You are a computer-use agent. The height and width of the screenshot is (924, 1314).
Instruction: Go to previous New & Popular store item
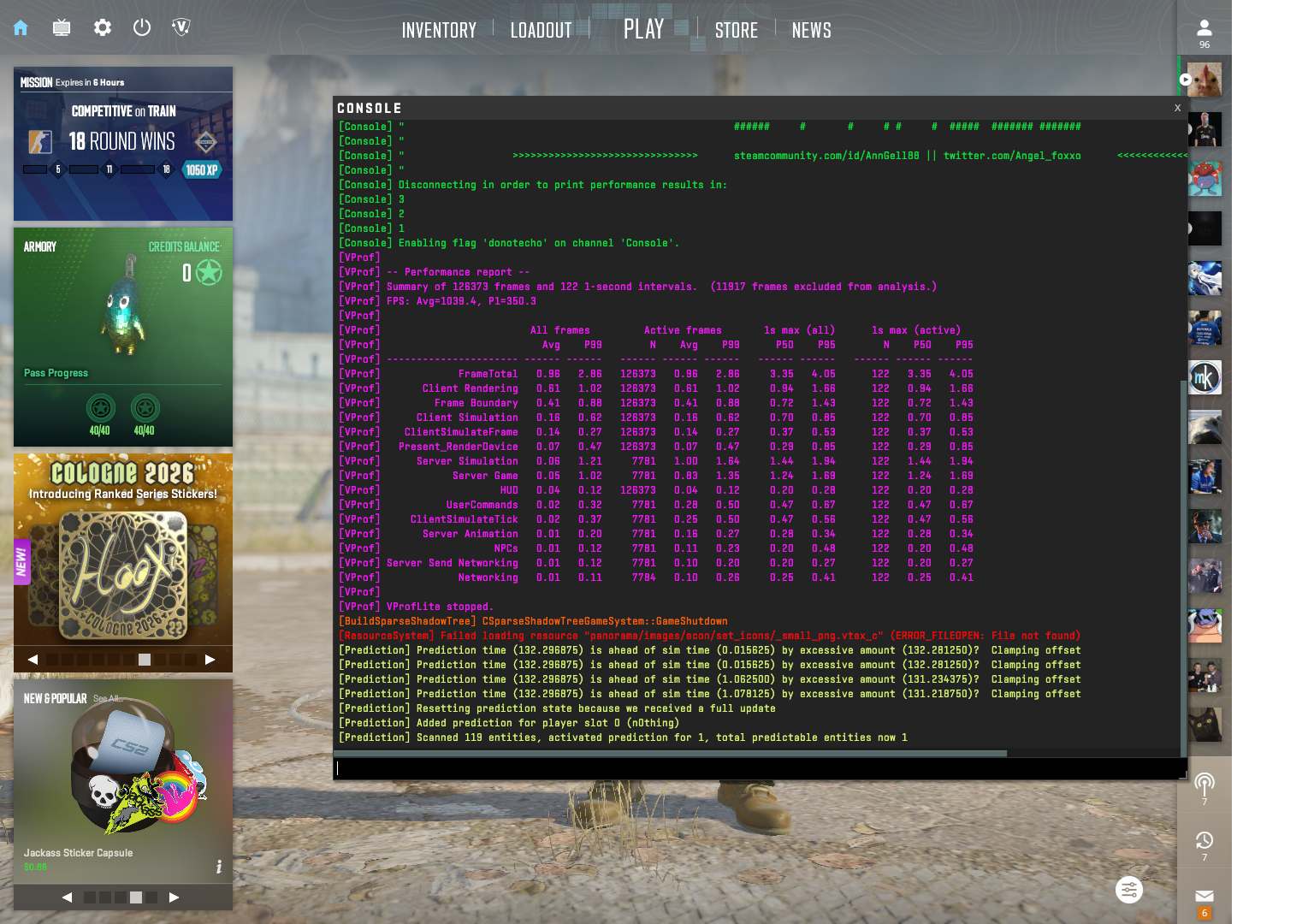pos(67,897)
